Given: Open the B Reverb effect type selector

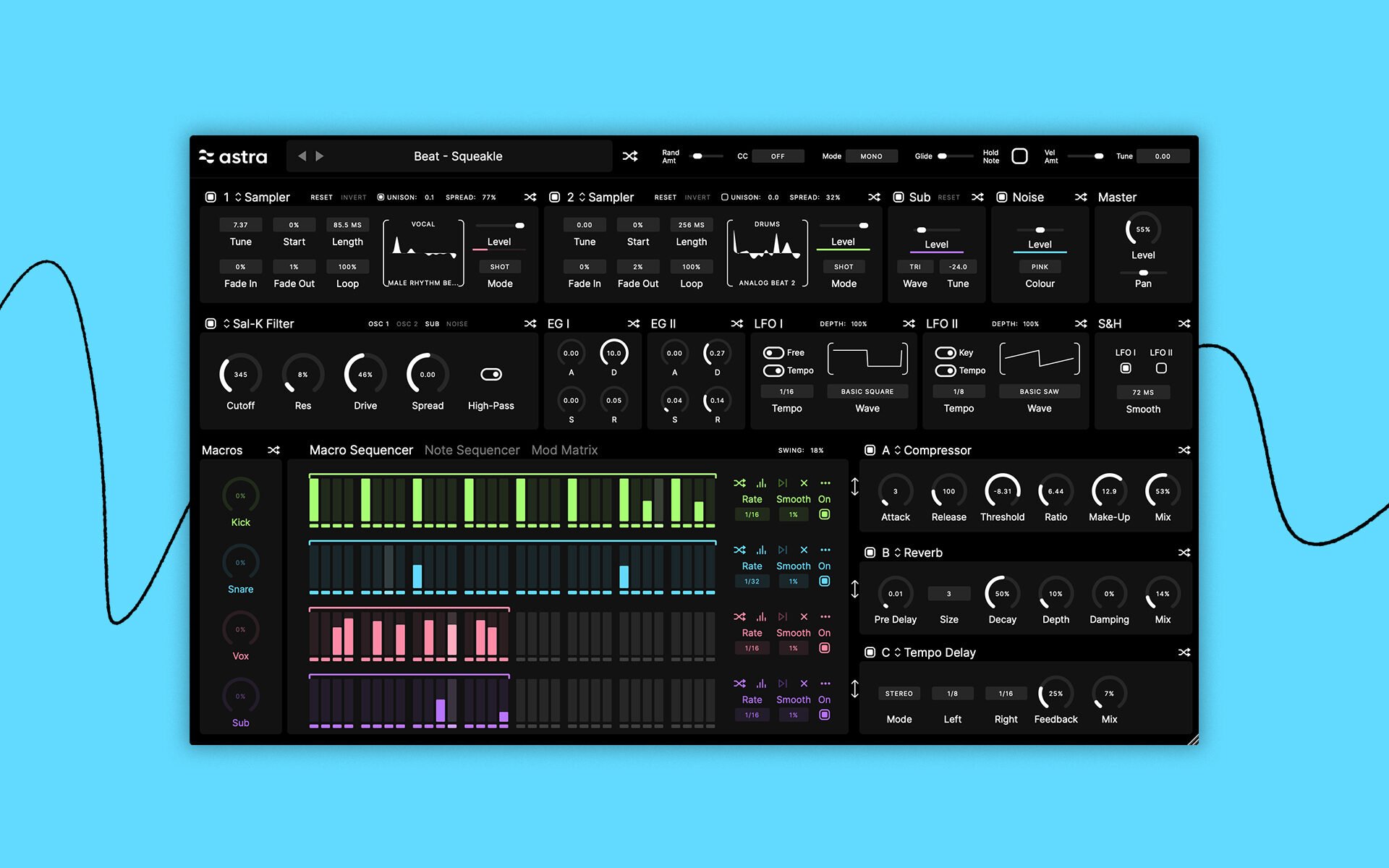Looking at the screenshot, I should pyautogui.click(x=898, y=553).
